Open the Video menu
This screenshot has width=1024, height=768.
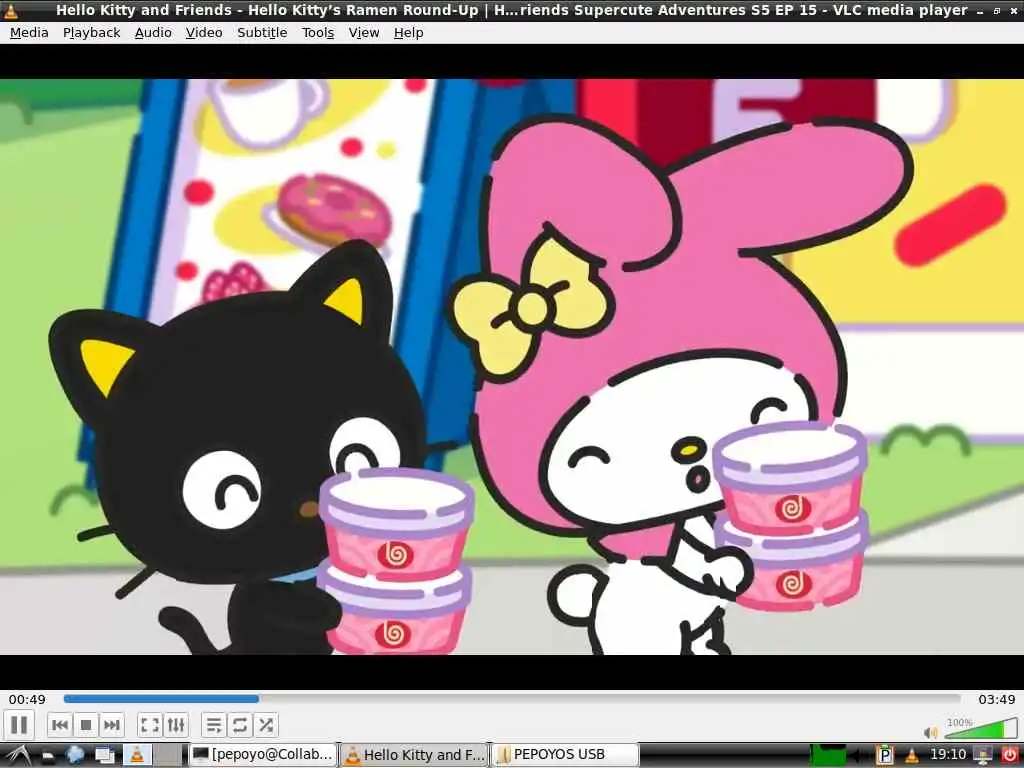point(204,33)
